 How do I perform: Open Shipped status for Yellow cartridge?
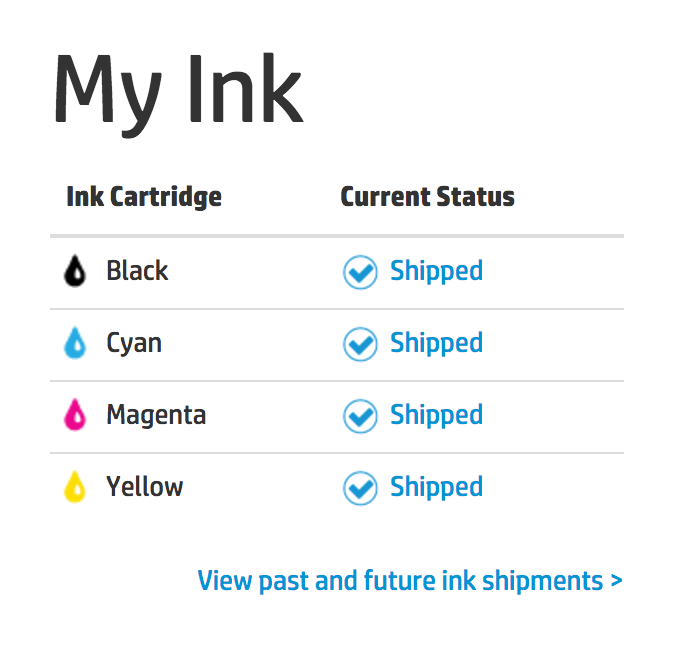(x=436, y=487)
